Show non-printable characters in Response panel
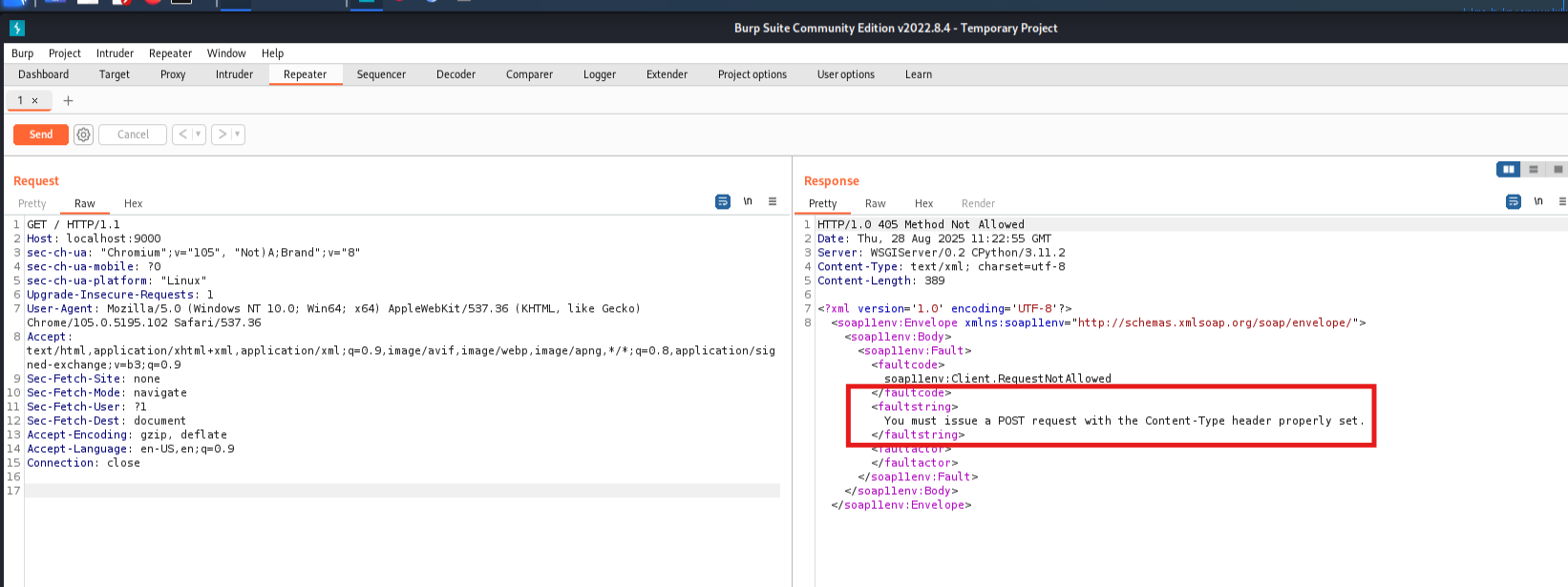This screenshot has width=1568, height=587. (x=1538, y=201)
